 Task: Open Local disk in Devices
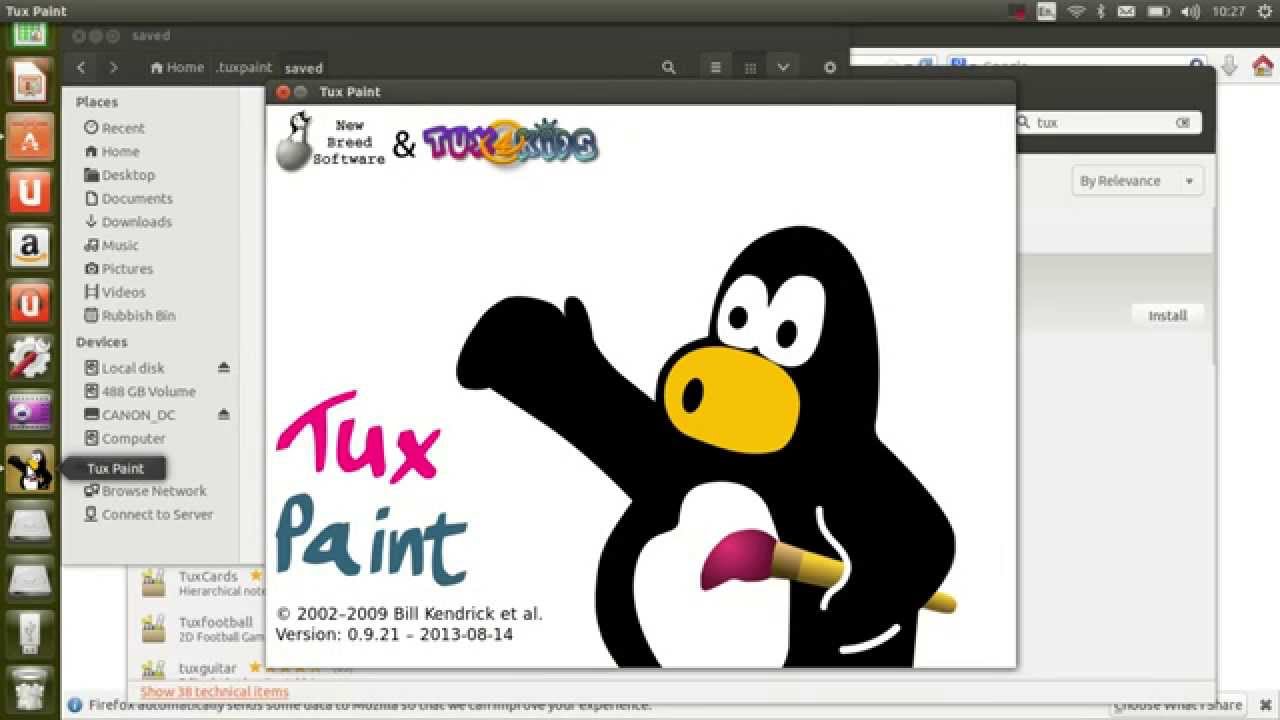[x=123, y=368]
